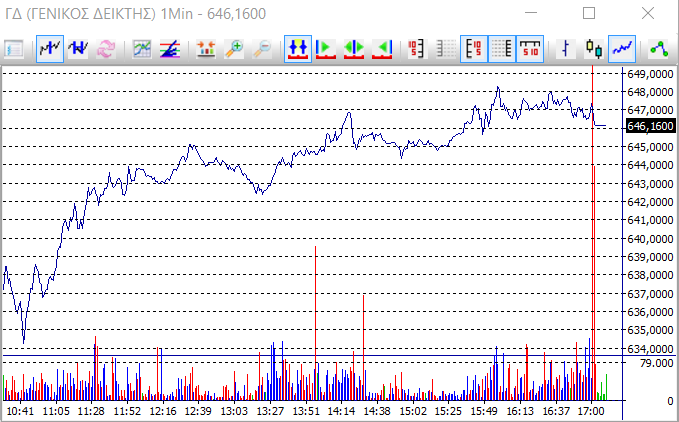The image size is (679, 422).
Task: Click the 17:00 time axis label
Action: click(591, 411)
